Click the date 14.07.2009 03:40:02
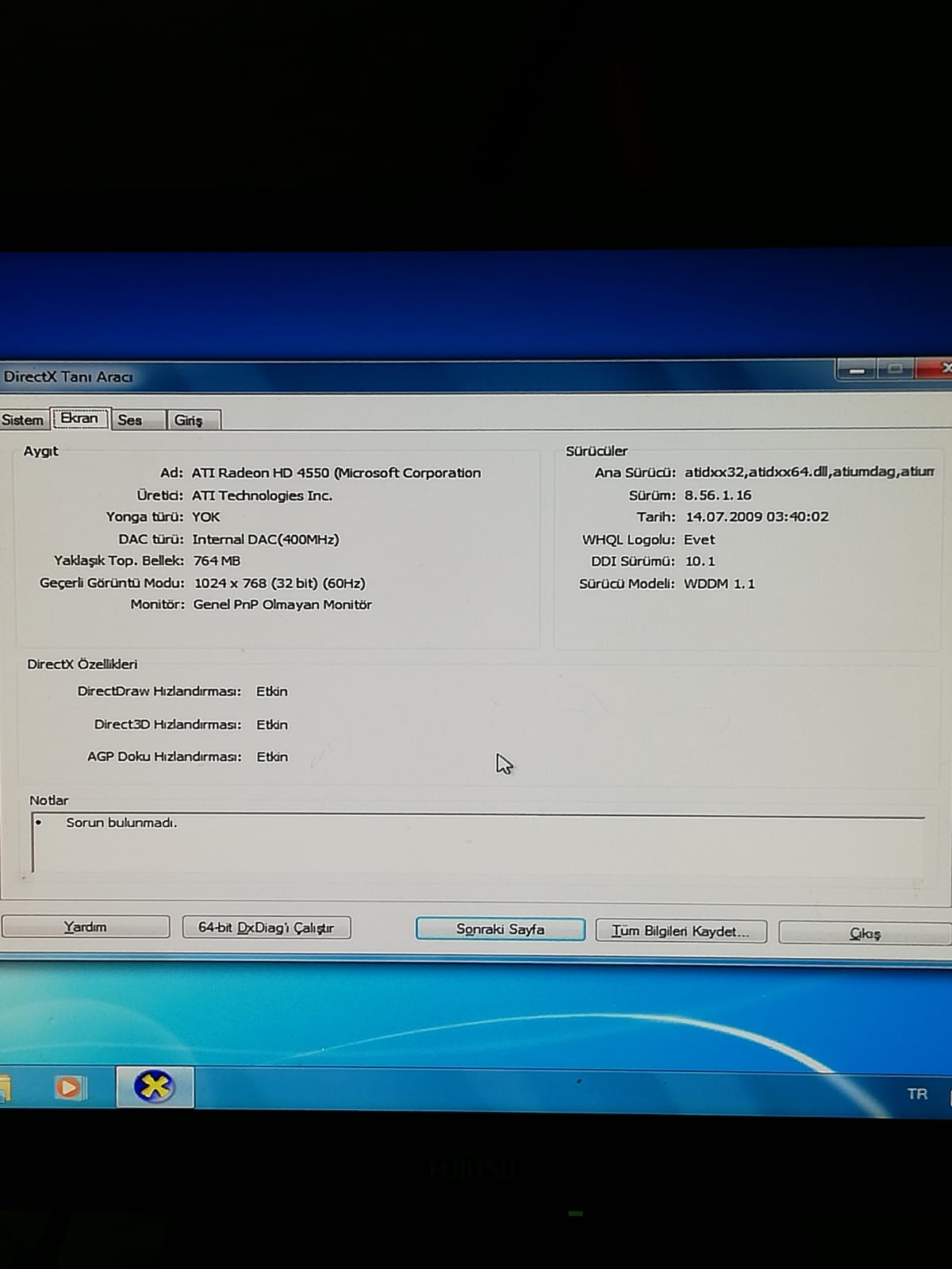The width and height of the screenshot is (952, 1269). coord(757,517)
